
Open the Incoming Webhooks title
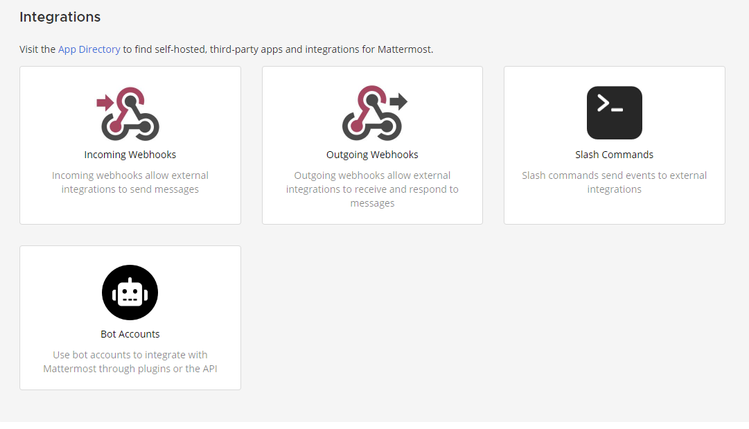[x=130, y=155]
